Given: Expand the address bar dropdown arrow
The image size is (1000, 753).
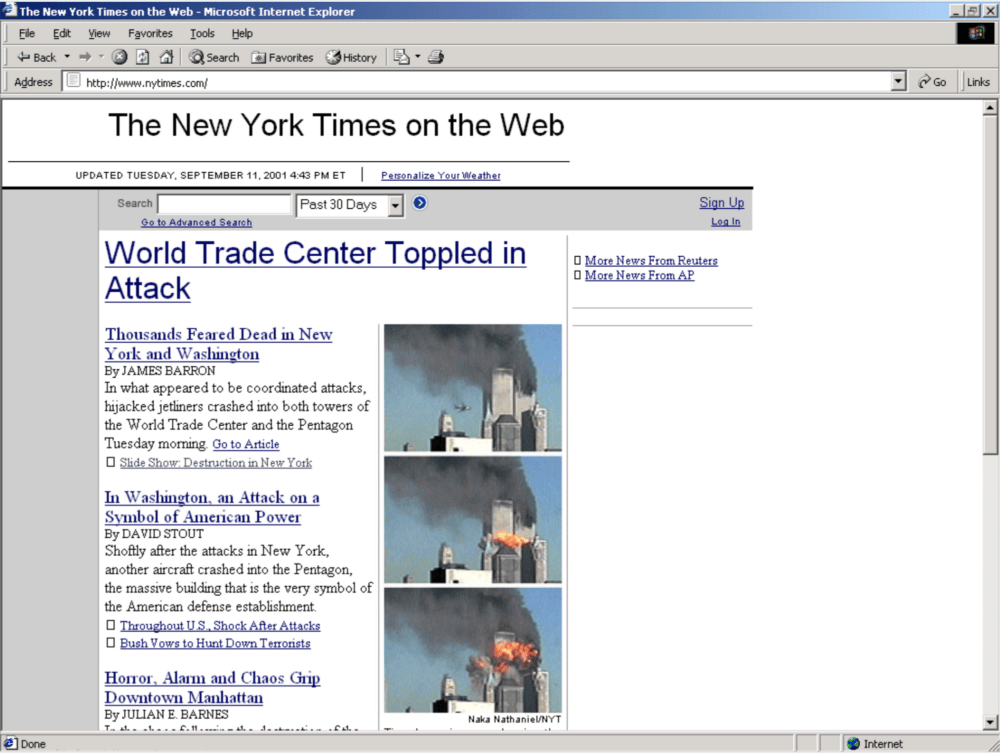Looking at the screenshot, I should [899, 82].
